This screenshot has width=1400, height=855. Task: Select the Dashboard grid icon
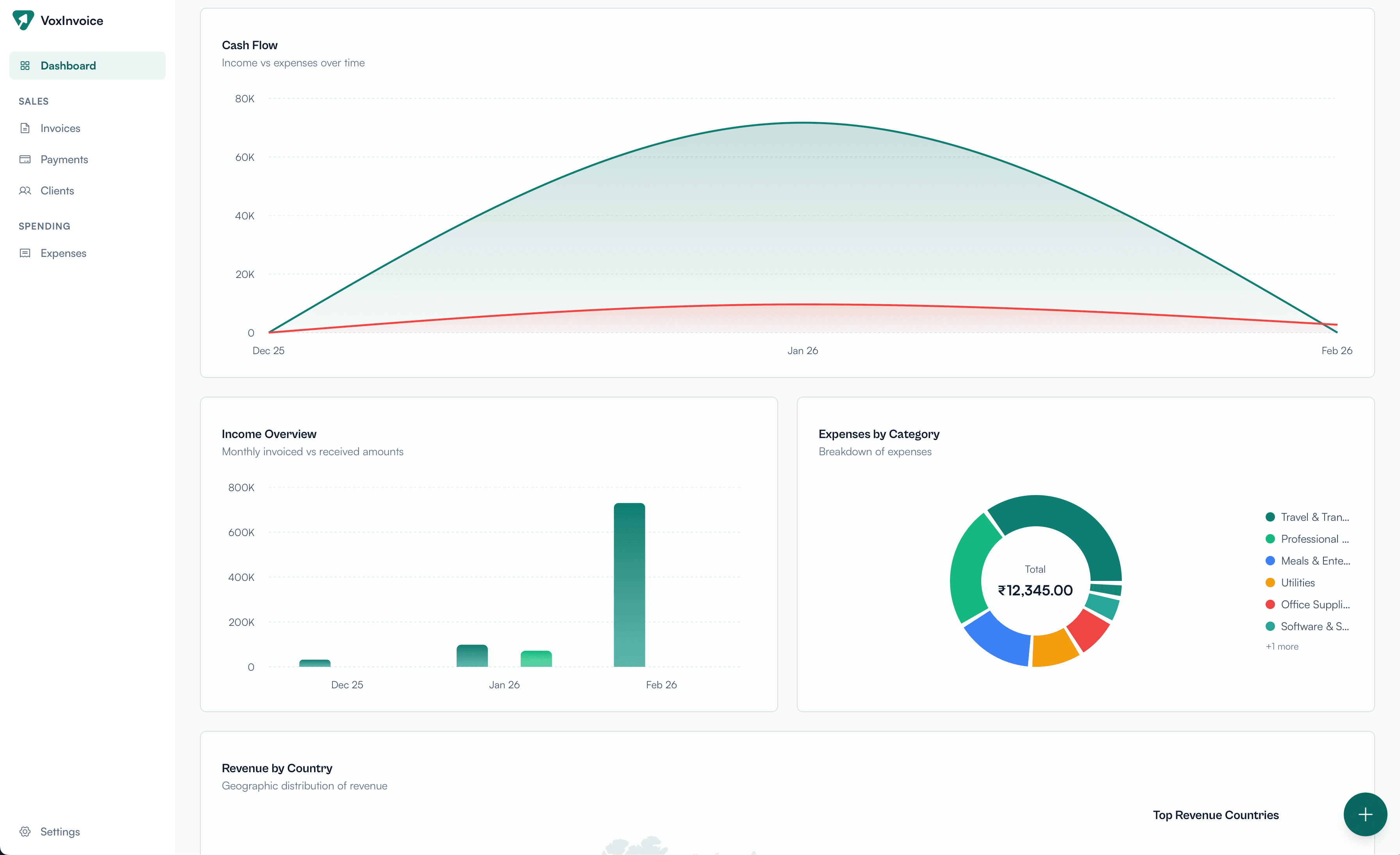click(x=25, y=65)
